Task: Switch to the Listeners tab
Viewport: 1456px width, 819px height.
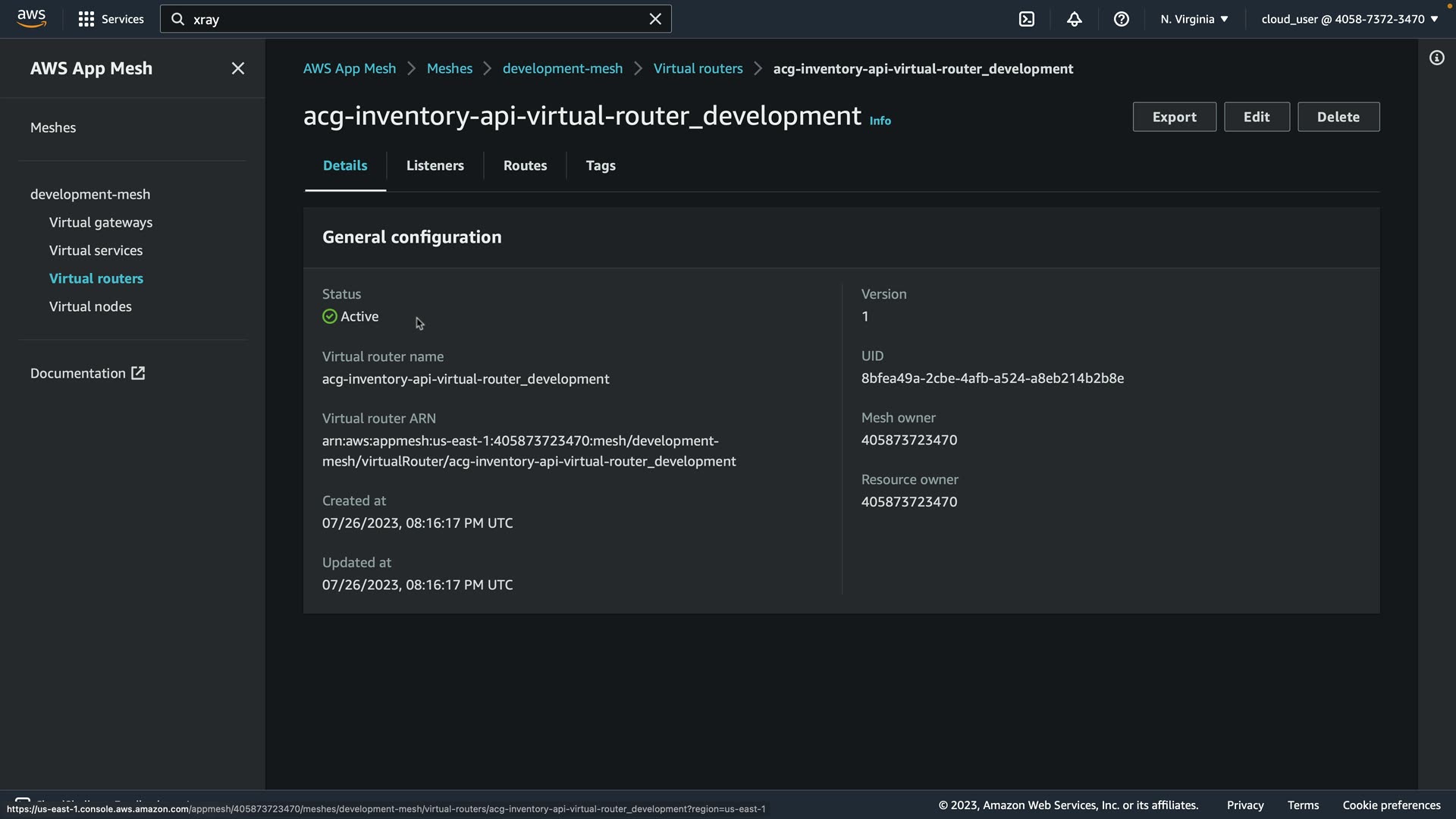Action: [435, 165]
